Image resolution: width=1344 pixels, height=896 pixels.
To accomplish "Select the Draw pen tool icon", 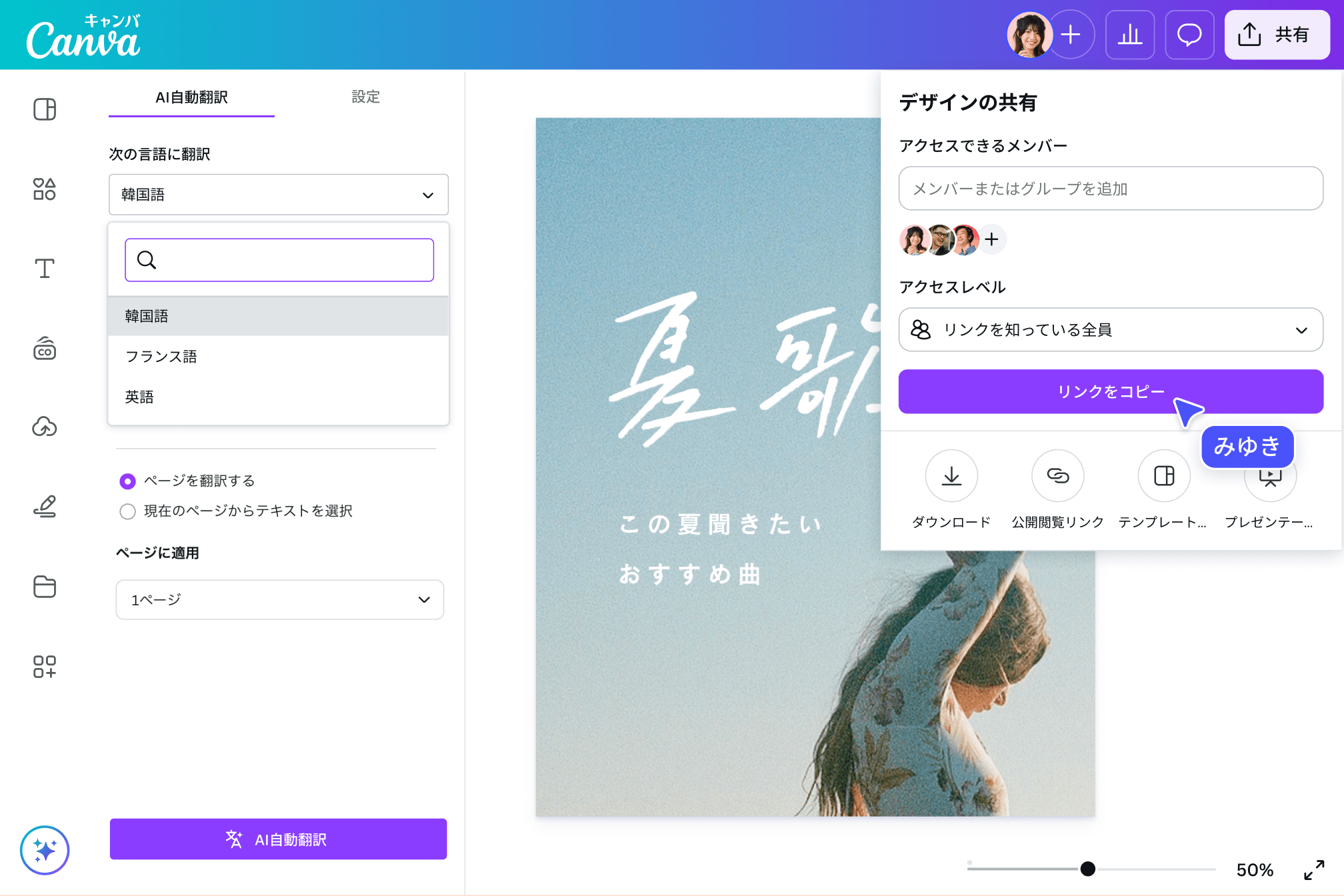I will 45,507.
